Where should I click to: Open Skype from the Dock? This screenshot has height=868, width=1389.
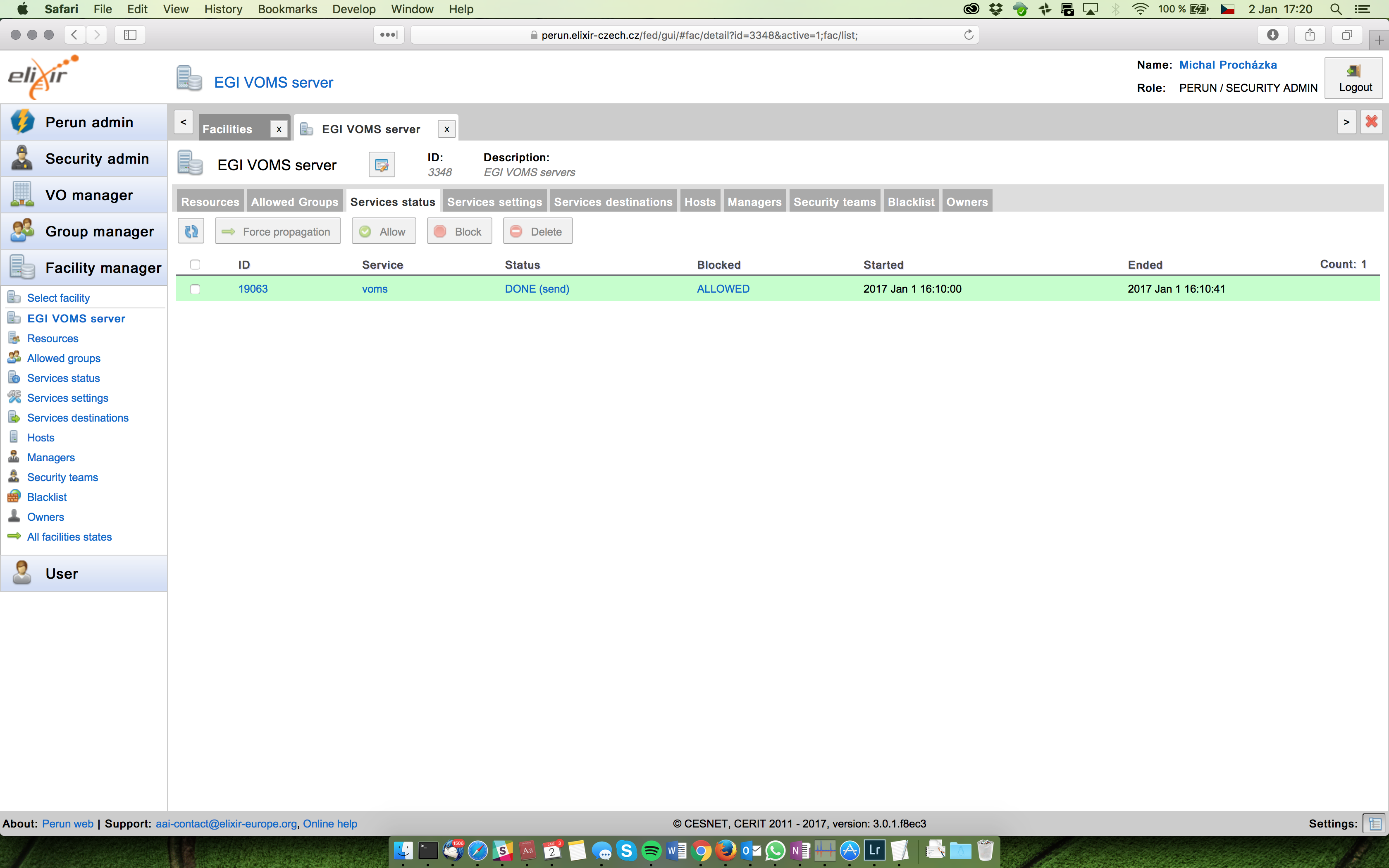(x=627, y=850)
